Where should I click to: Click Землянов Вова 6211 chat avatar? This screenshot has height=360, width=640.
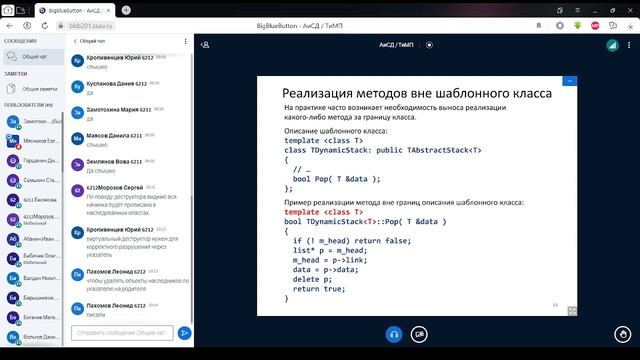77,164
